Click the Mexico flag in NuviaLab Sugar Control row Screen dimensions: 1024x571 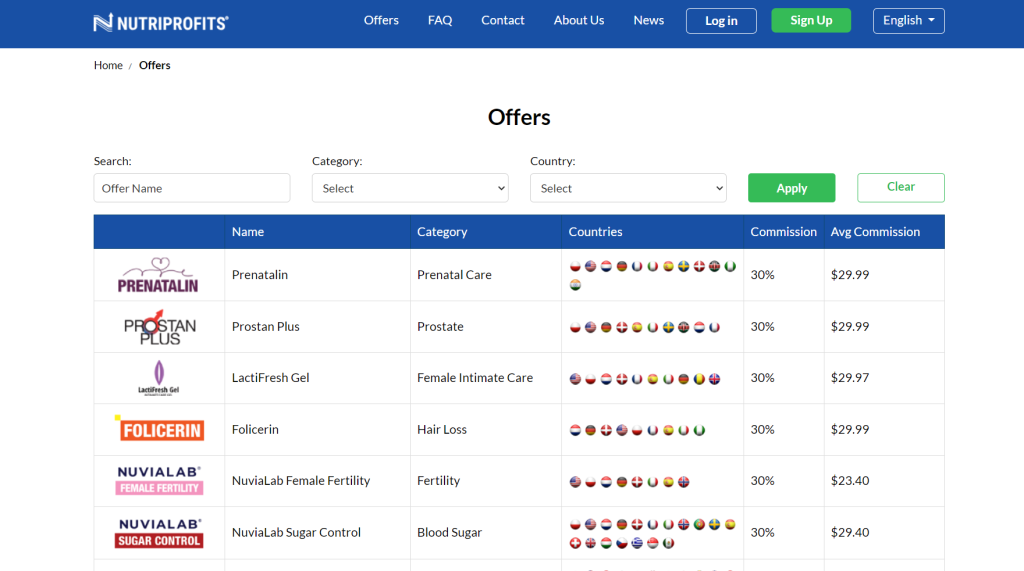668,543
